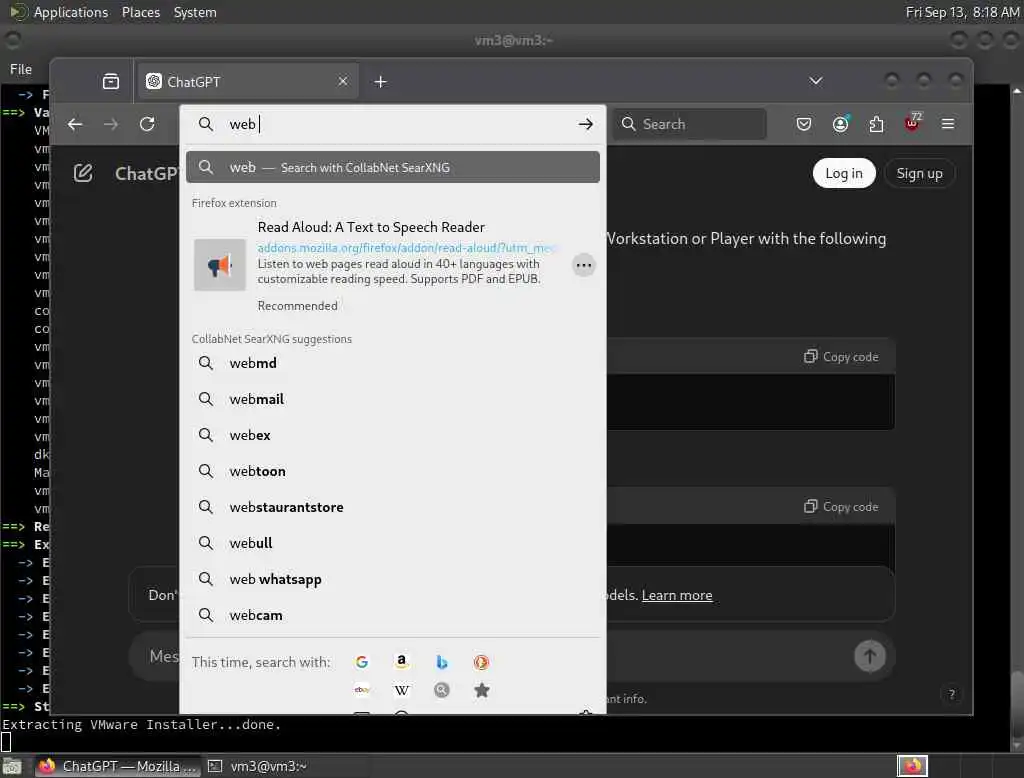Open the System menu
1024x778 pixels.
pyautogui.click(x=195, y=12)
